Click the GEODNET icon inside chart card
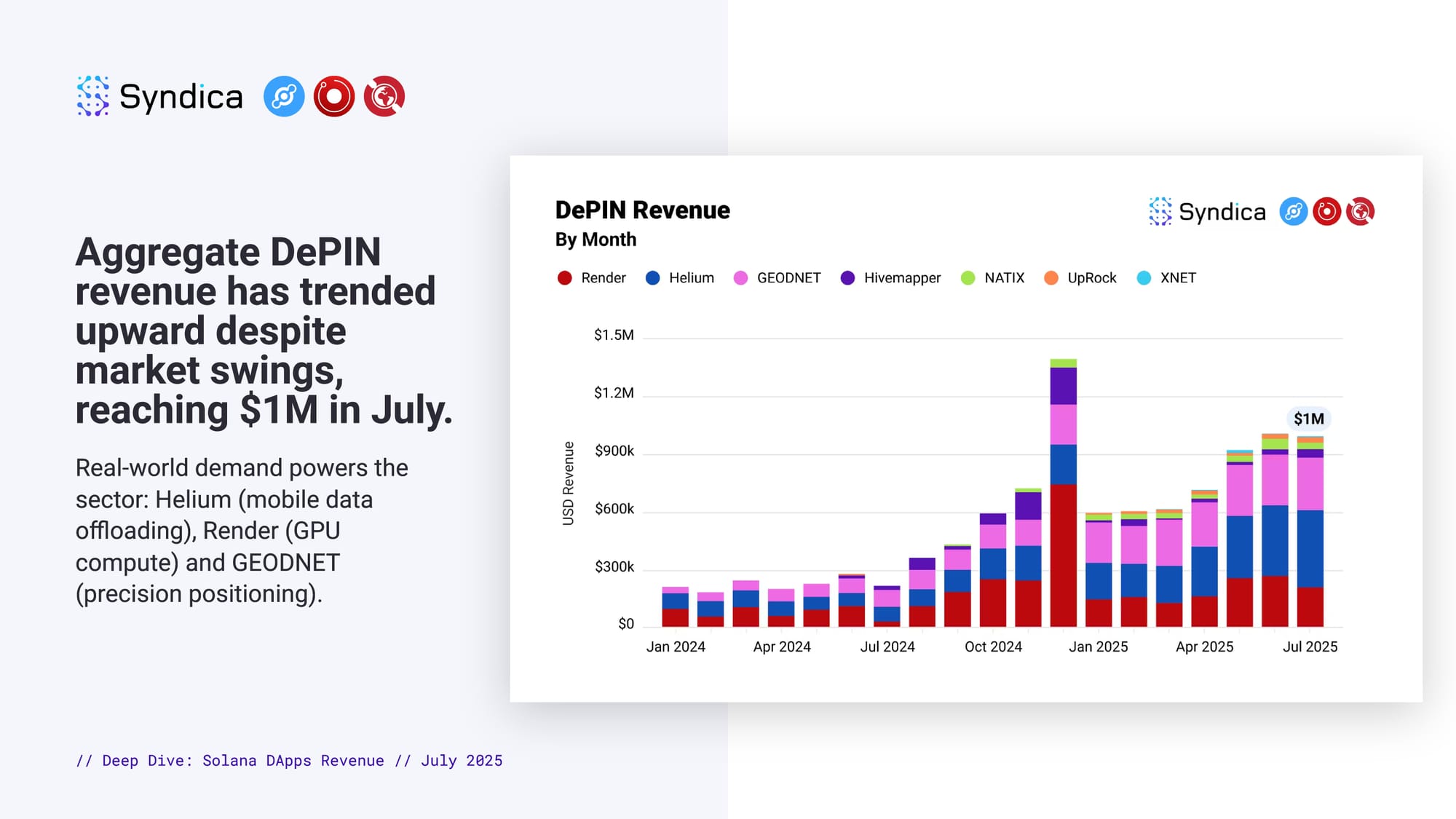The image size is (1456, 819). [1360, 212]
